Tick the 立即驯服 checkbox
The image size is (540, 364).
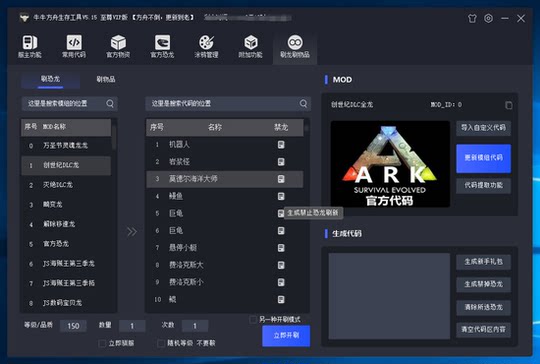pyautogui.click(x=102, y=343)
